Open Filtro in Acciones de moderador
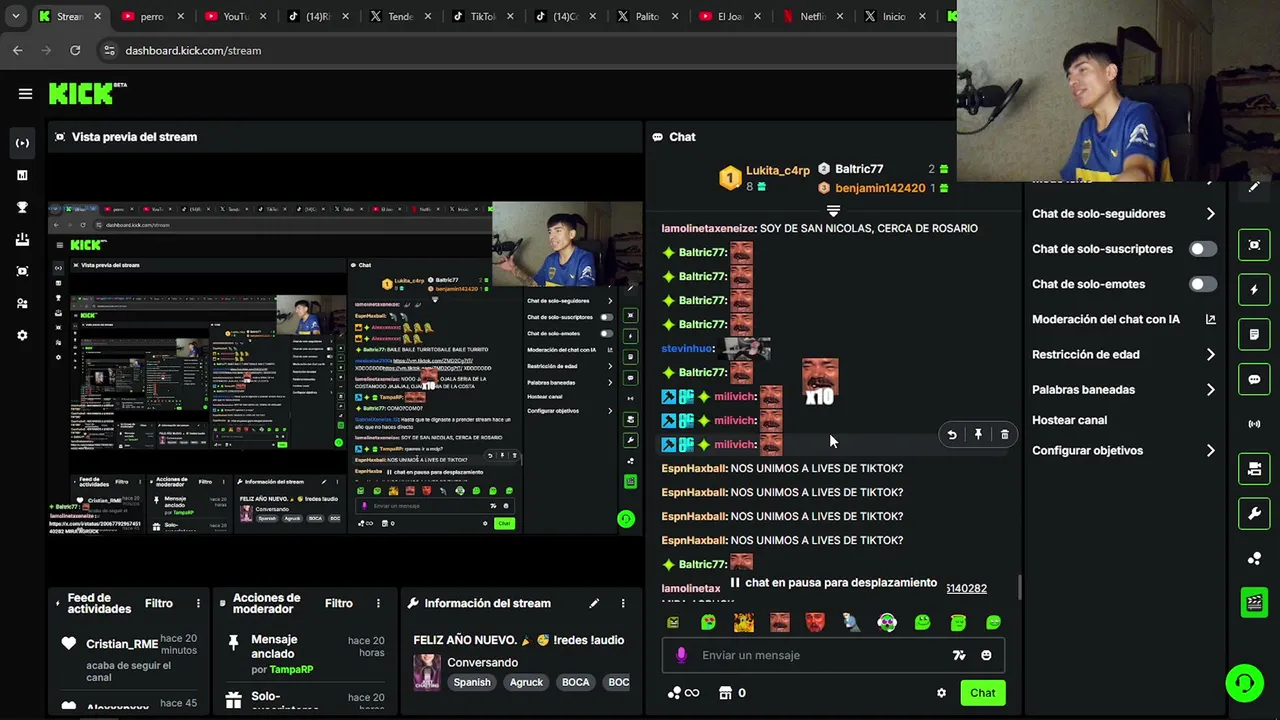 [339, 603]
